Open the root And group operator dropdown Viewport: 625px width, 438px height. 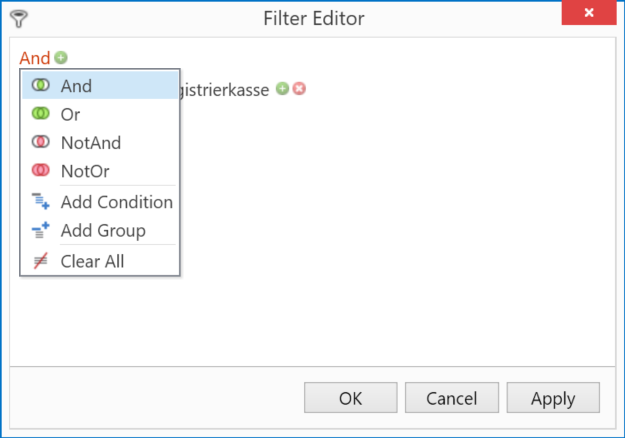click(x=35, y=58)
